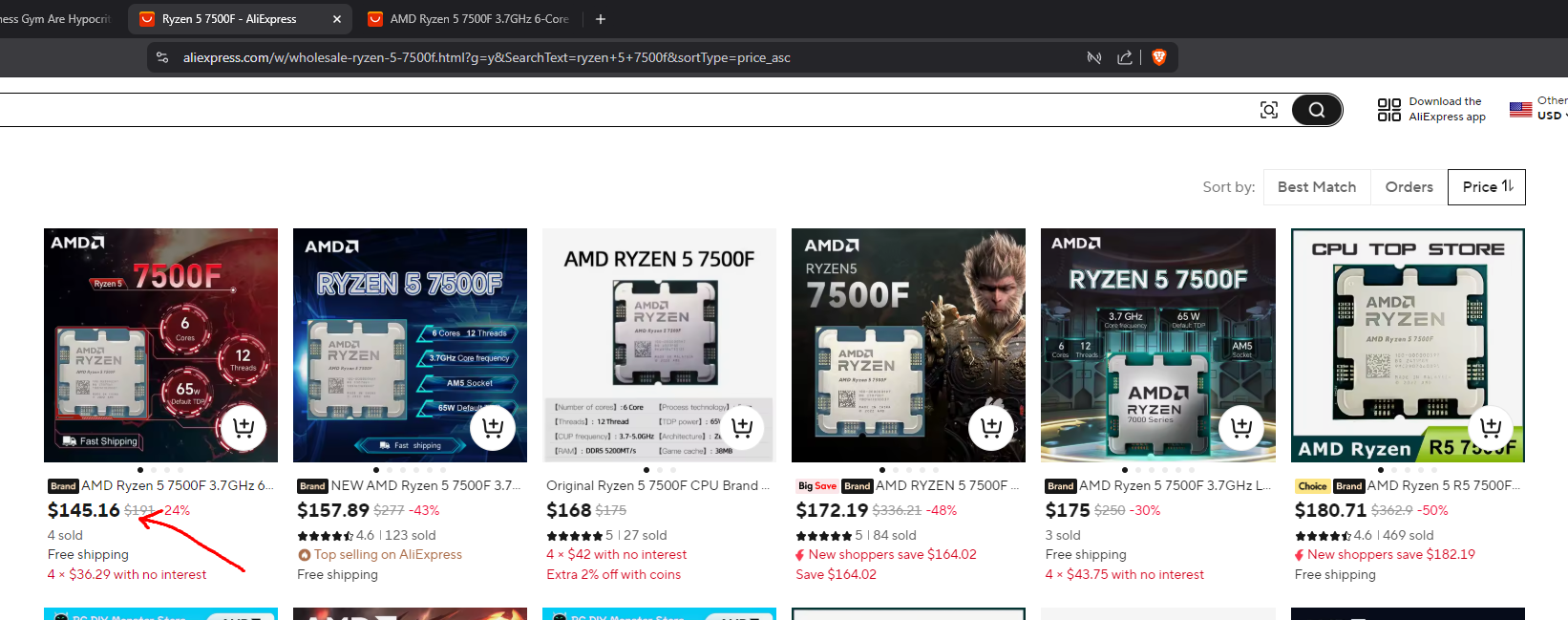Screen dimensions: 1568x620
Task: Click the Fast Shipping badge on red image
Action: coord(100,441)
